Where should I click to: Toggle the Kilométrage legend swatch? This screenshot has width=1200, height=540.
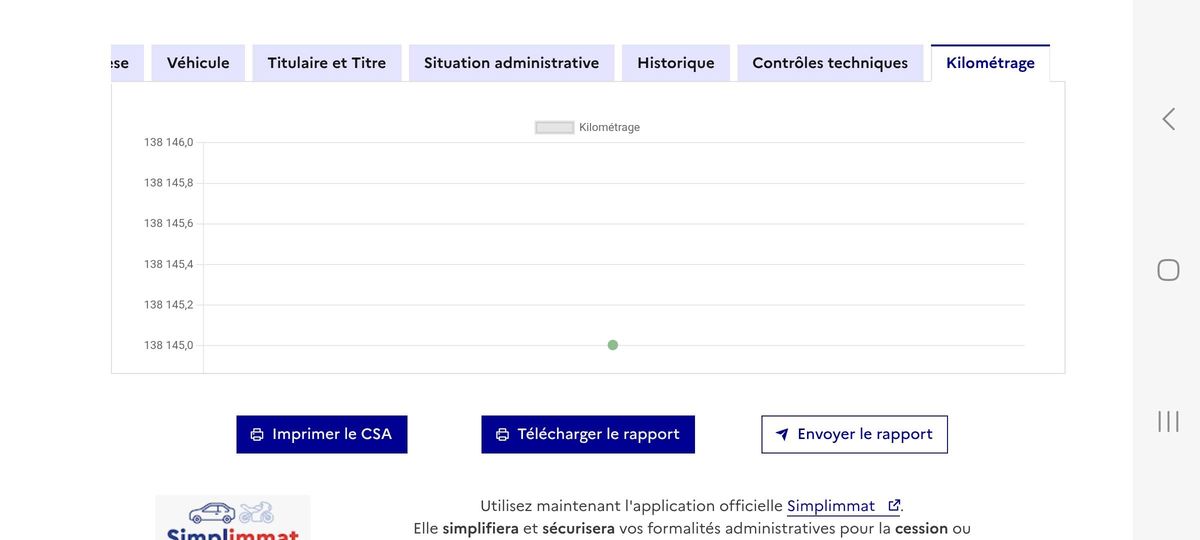[x=555, y=127]
